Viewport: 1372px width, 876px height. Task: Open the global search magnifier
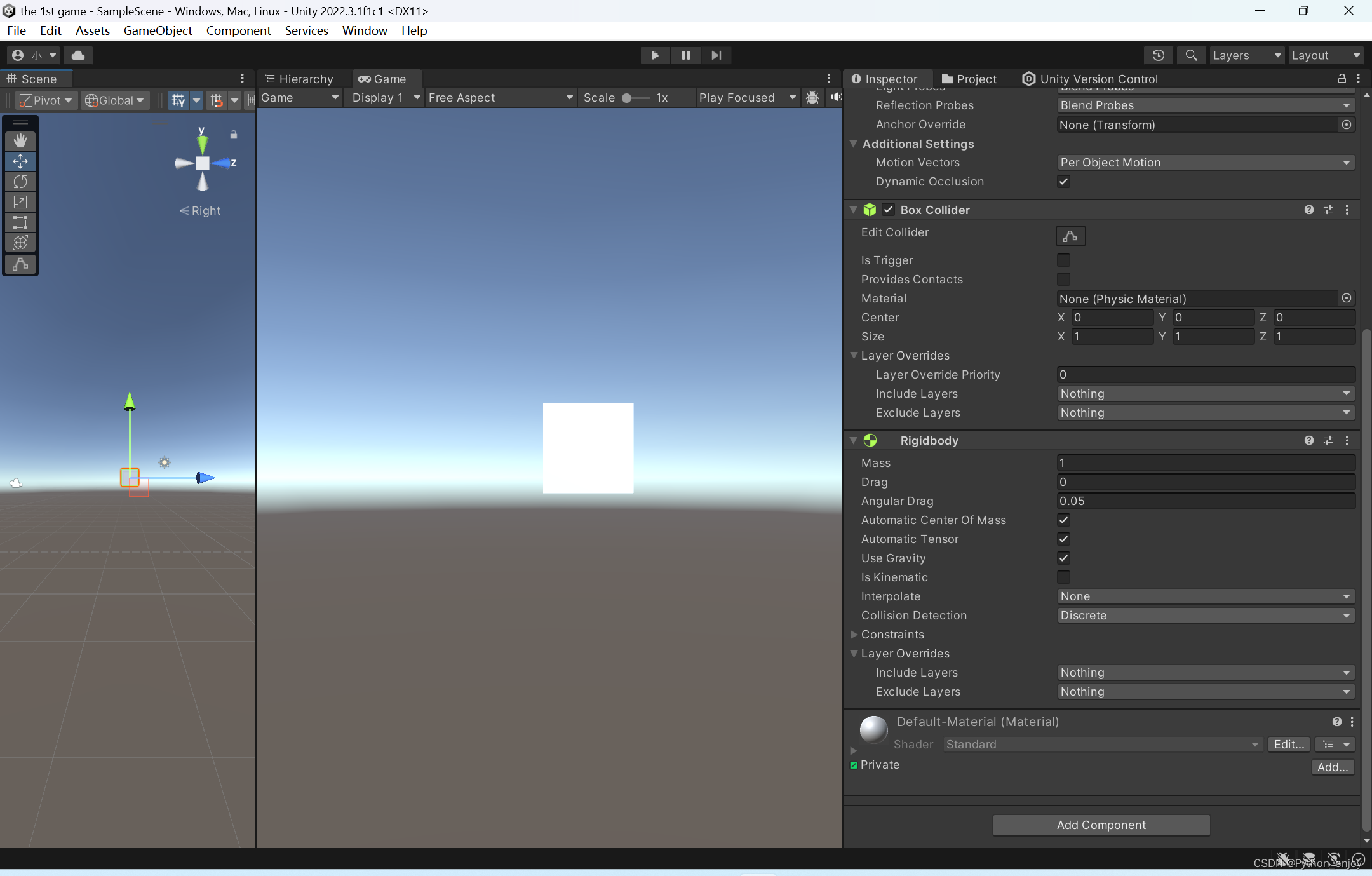[x=1192, y=55]
